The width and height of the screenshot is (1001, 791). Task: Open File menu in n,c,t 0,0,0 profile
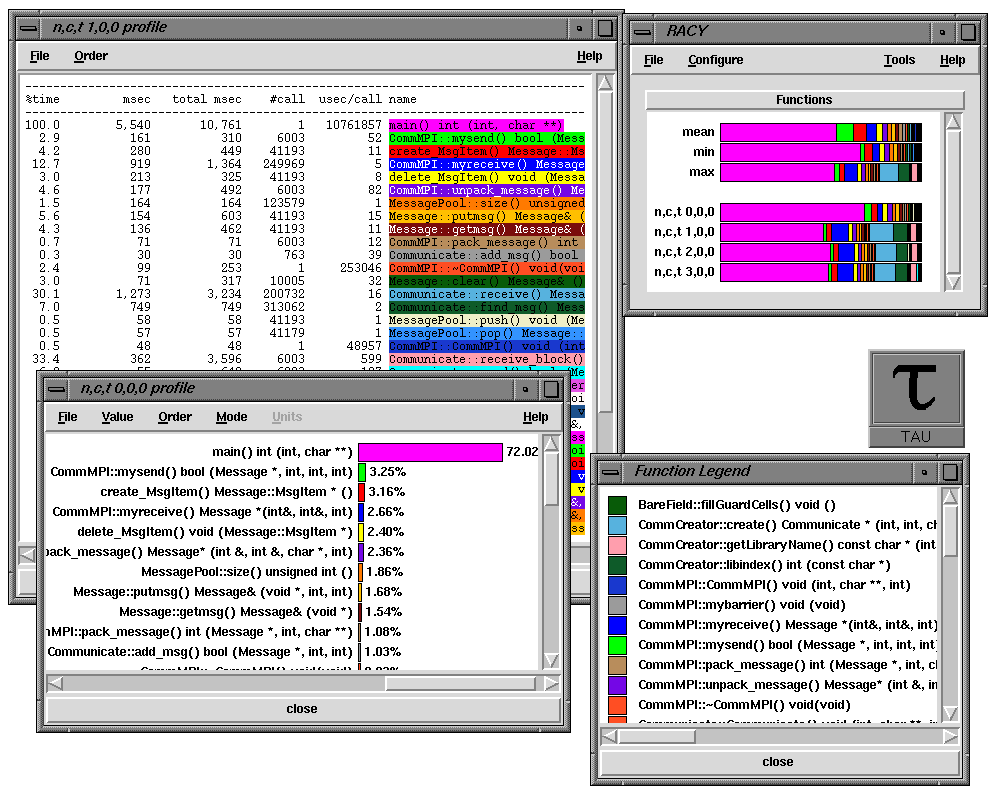68,417
